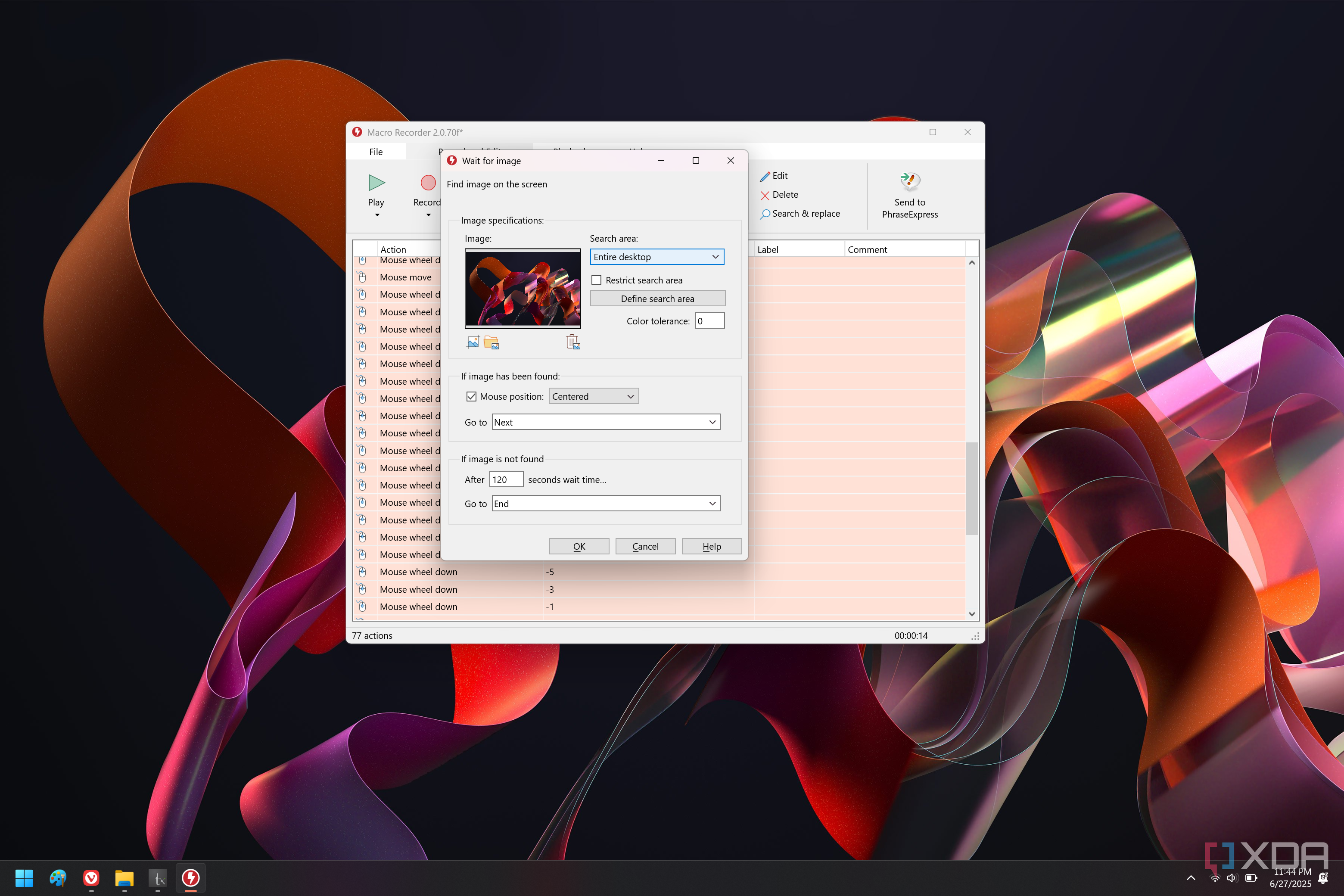Screen dimensions: 1344x896
Task: Open the Vivaldi browser from taskbar
Action: 91,878
